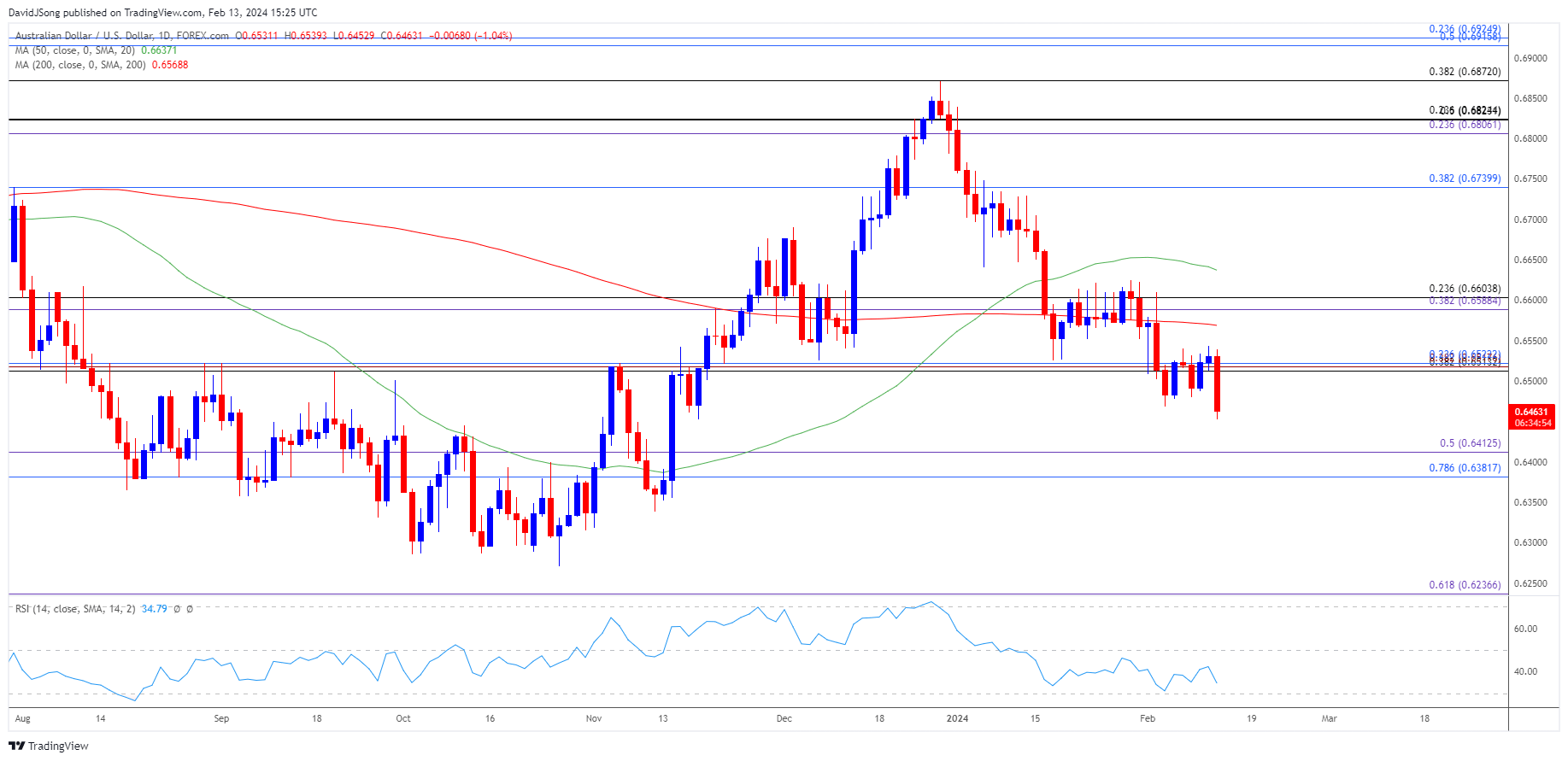The height and width of the screenshot is (761, 1568).
Task: Select the 0.382 (0.68720) Fibonacci label
Action: coord(1465,72)
